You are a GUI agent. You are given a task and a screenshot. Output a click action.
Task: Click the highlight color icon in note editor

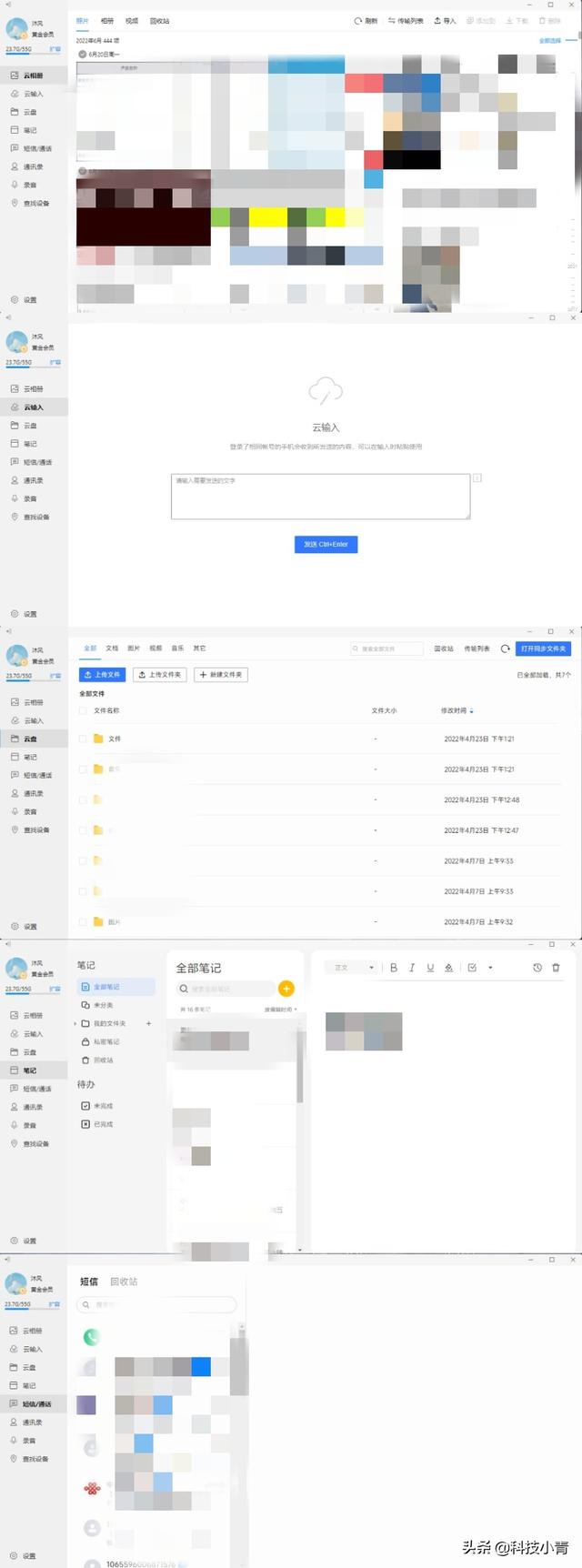(448, 968)
